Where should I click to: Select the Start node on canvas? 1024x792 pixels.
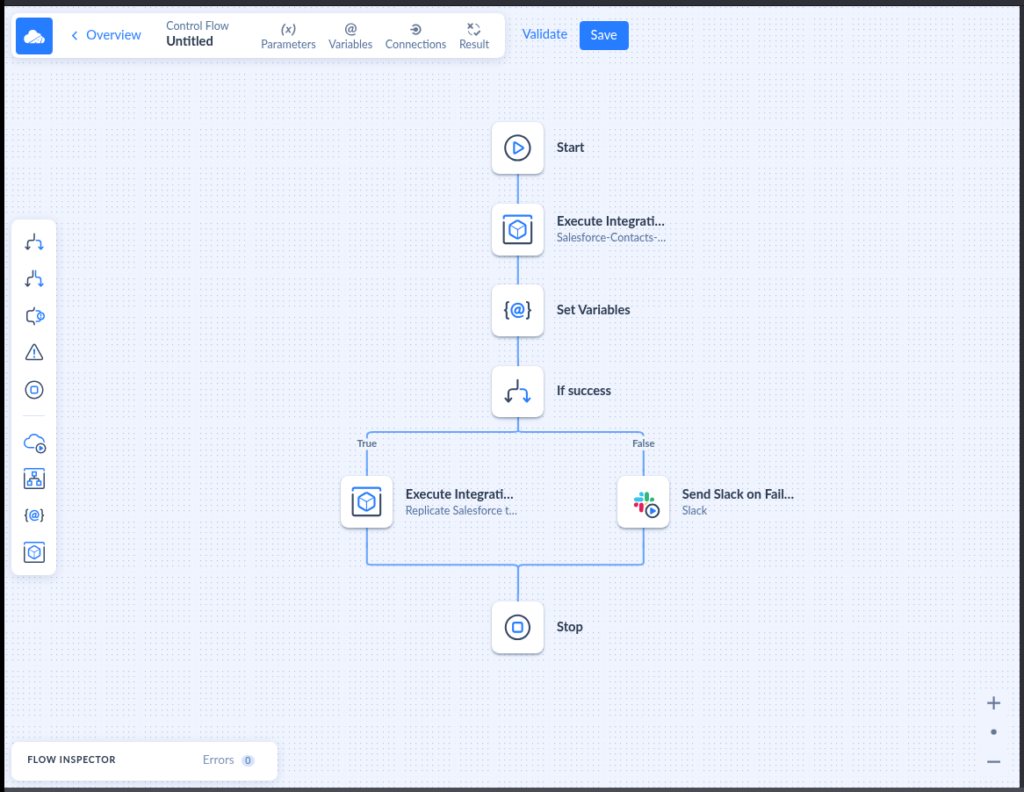[x=517, y=148]
